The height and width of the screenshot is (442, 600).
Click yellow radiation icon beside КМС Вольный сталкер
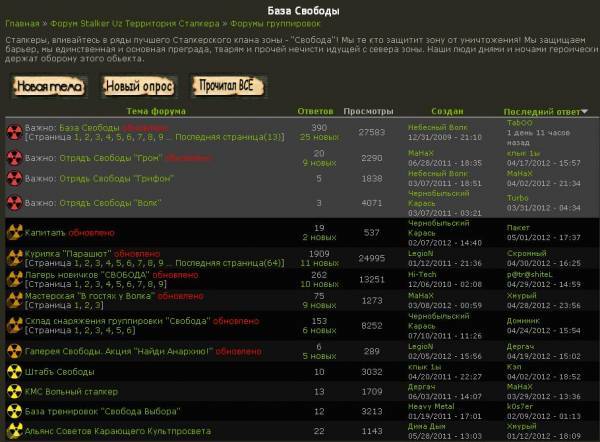point(14,391)
